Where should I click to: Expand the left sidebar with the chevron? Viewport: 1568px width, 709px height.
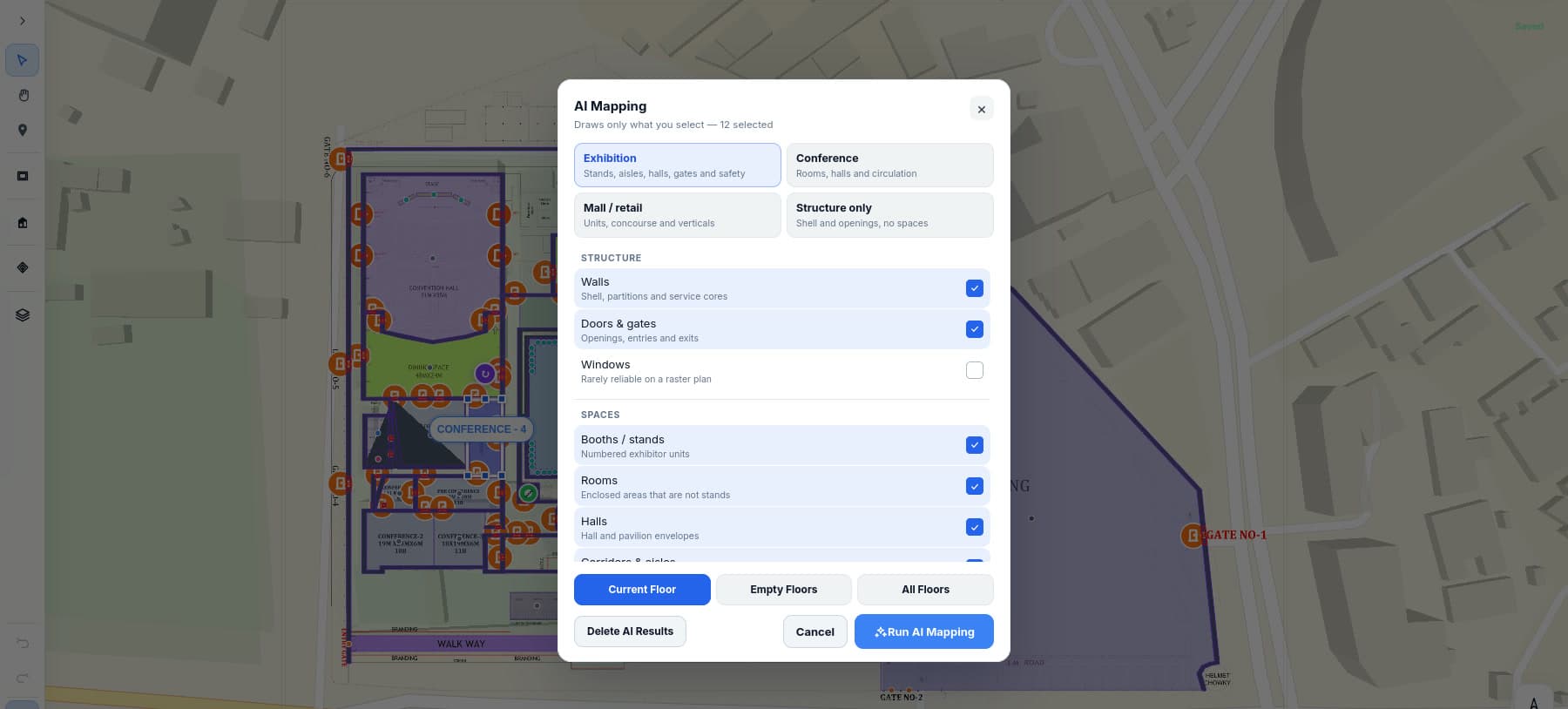click(22, 21)
